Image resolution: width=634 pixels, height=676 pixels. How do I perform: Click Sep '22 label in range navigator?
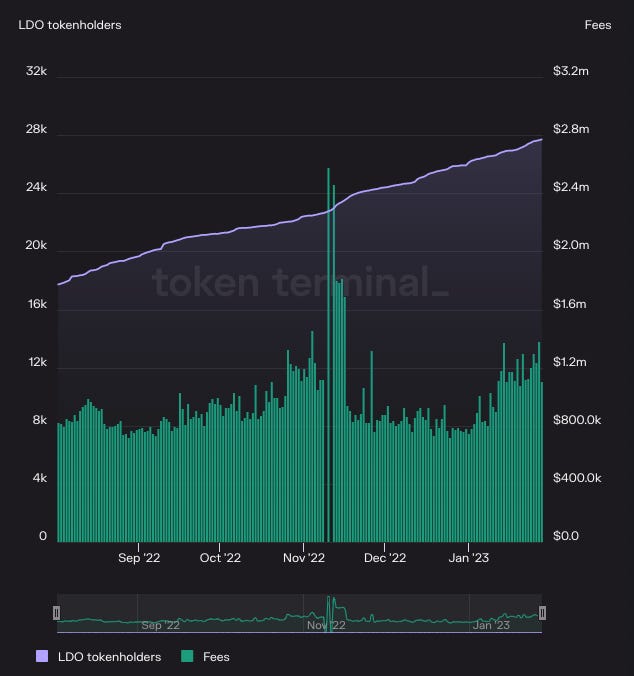(x=160, y=625)
